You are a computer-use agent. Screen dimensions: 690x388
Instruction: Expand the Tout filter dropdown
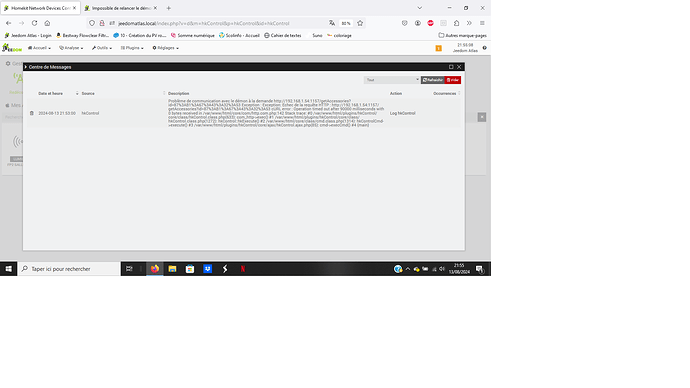(x=392, y=80)
